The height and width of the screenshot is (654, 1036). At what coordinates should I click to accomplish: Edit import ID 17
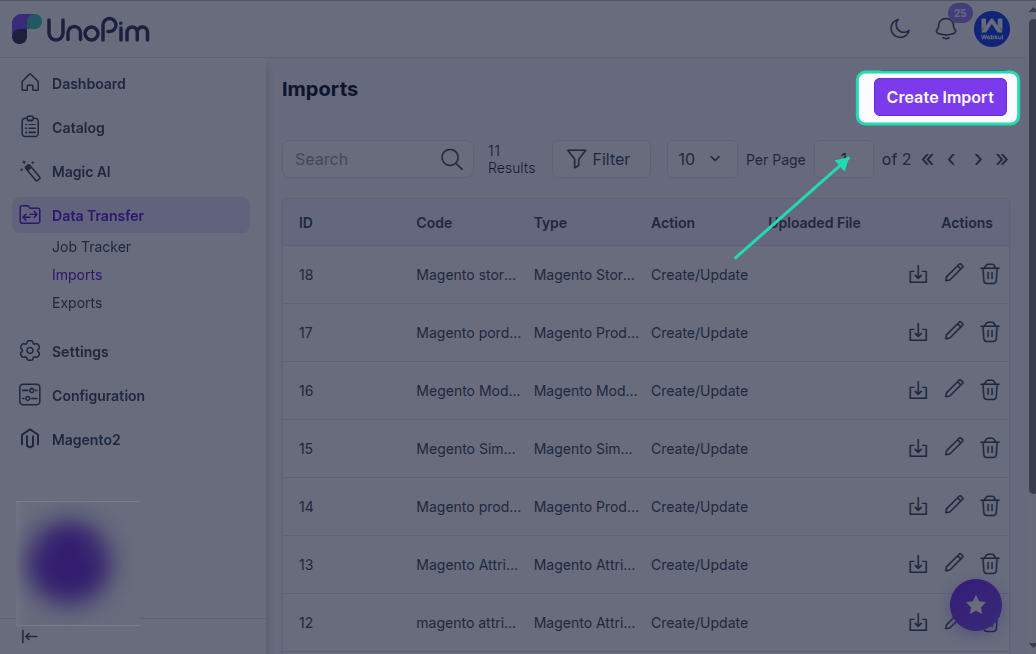(953, 331)
